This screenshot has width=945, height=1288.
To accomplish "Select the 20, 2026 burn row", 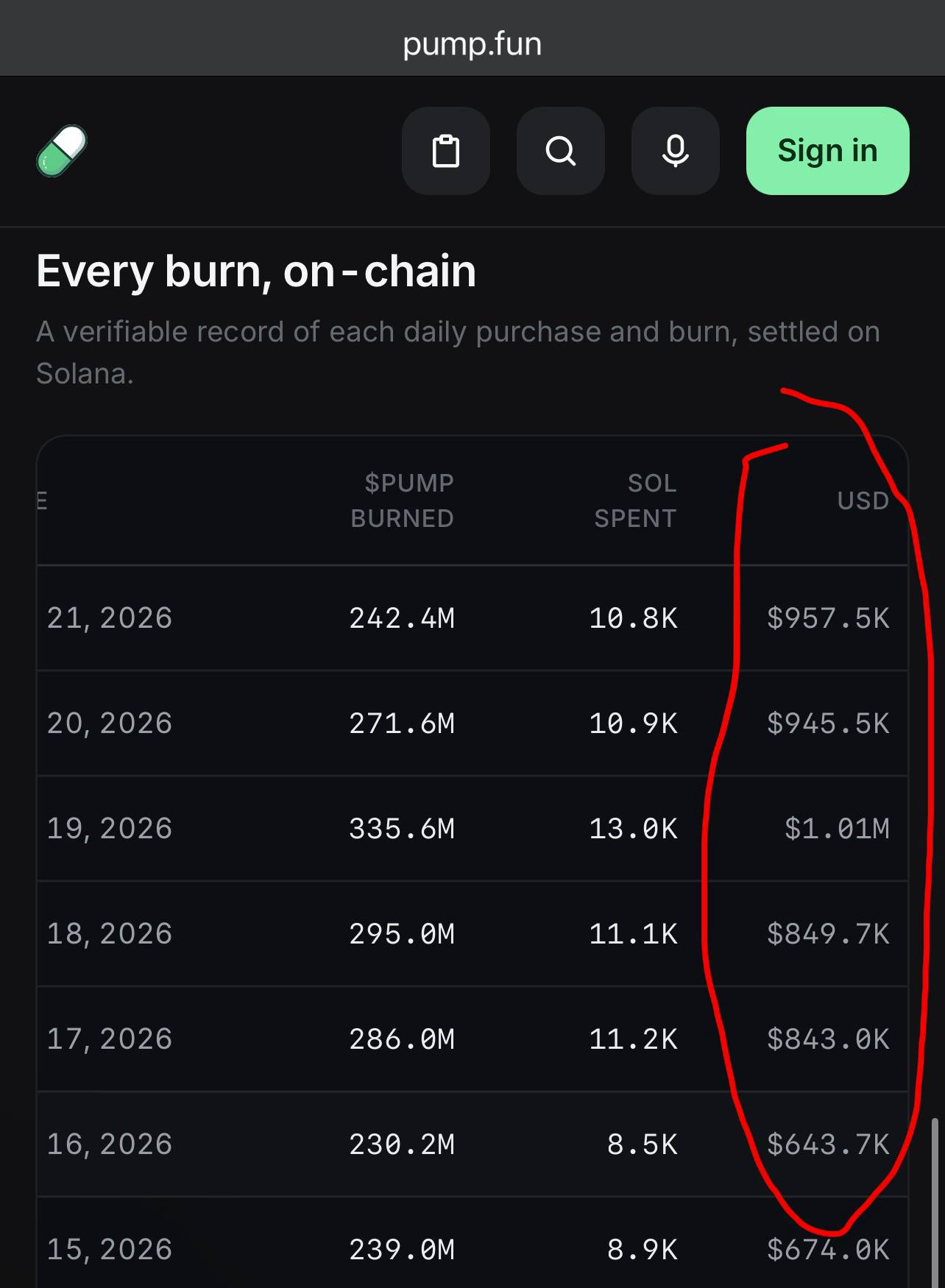I will pos(473,723).
